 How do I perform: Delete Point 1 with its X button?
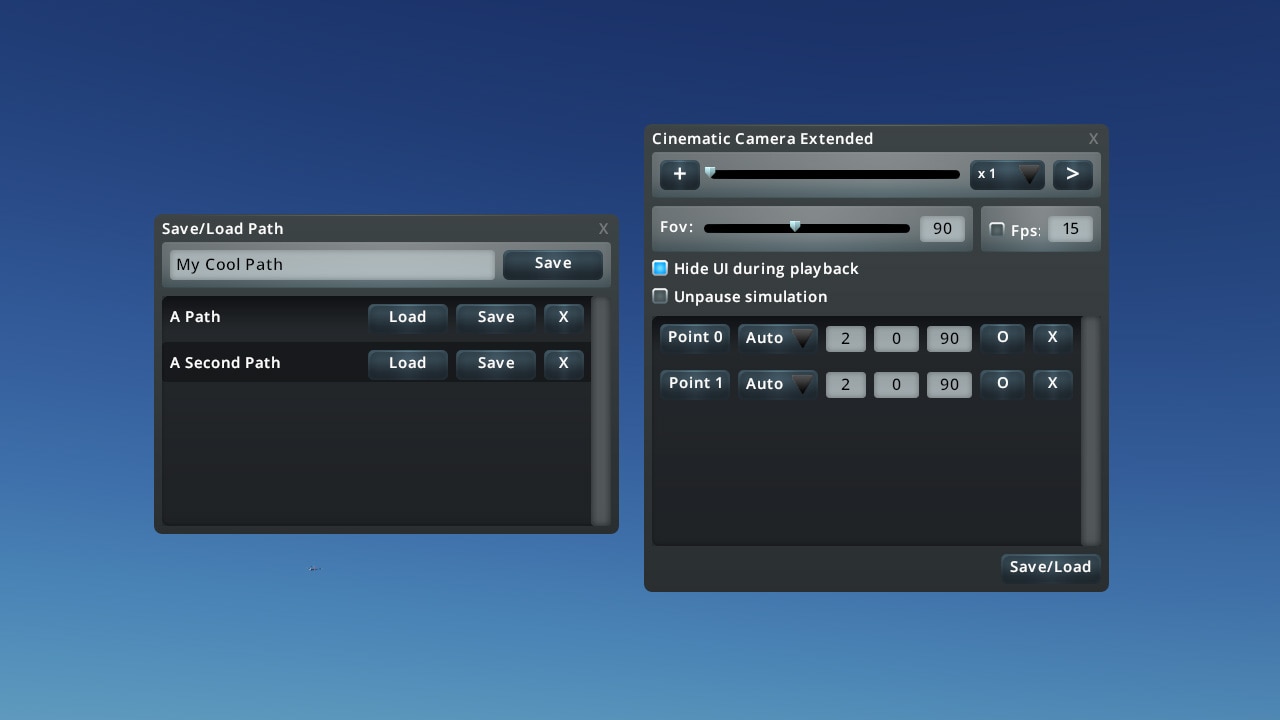[1052, 384]
